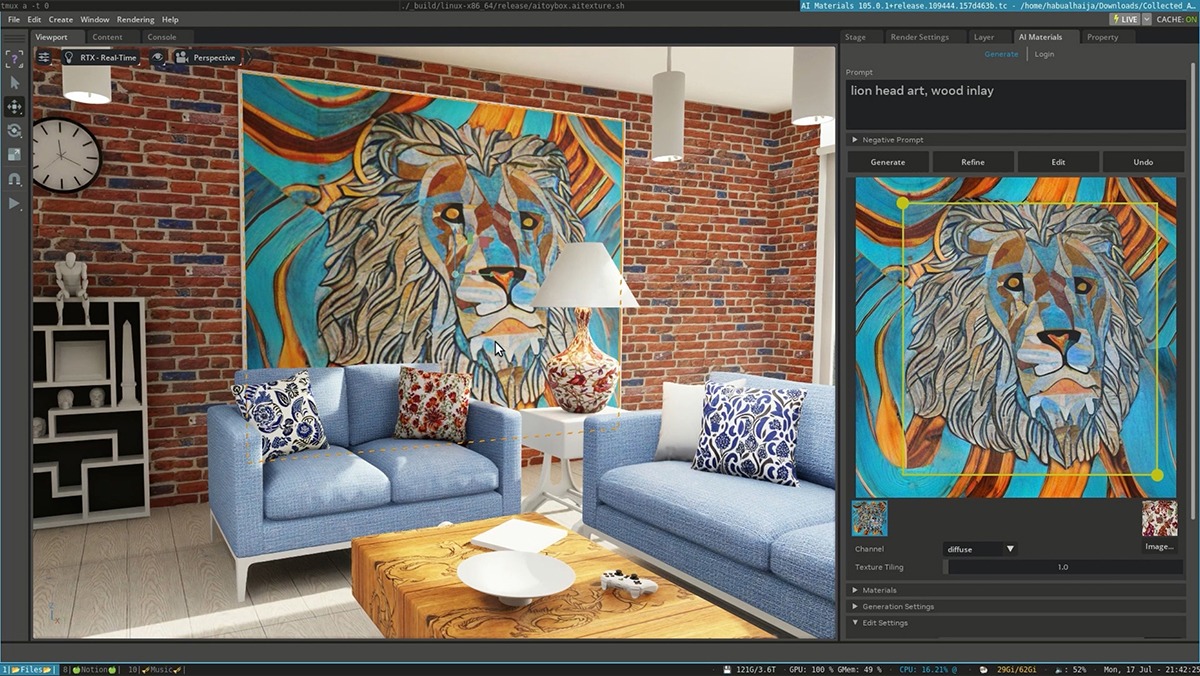
Task: Choose the Rotate tool
Action: click(x=14, y=131)
